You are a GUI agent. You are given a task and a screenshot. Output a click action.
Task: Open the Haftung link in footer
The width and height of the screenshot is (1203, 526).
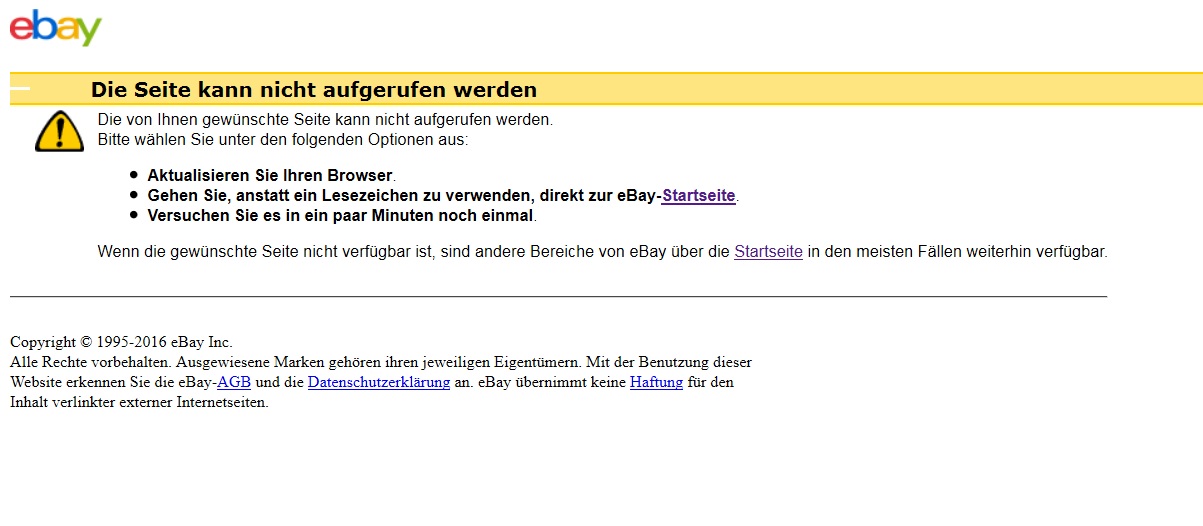[x=656, y=382]
